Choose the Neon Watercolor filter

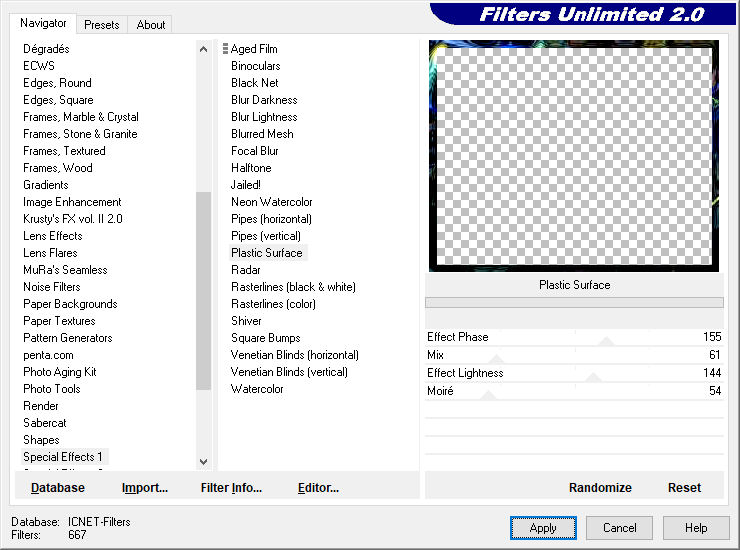click(271, 202)
